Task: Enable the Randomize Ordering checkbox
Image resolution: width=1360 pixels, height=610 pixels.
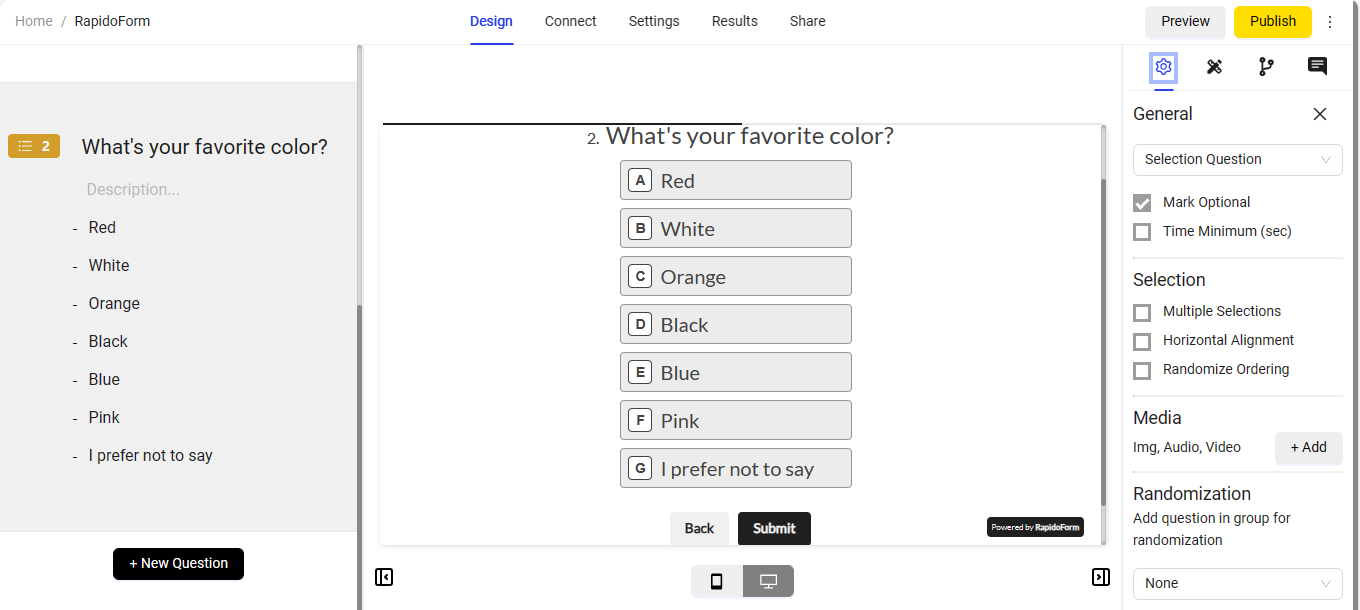Action: click(1142, 370)
